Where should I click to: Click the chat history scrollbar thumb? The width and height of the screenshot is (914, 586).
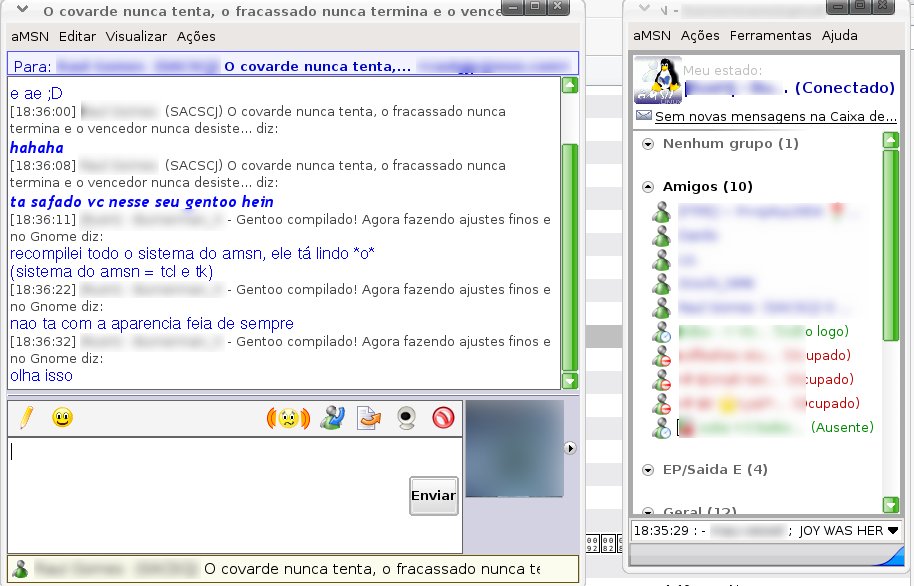point(570,257)
